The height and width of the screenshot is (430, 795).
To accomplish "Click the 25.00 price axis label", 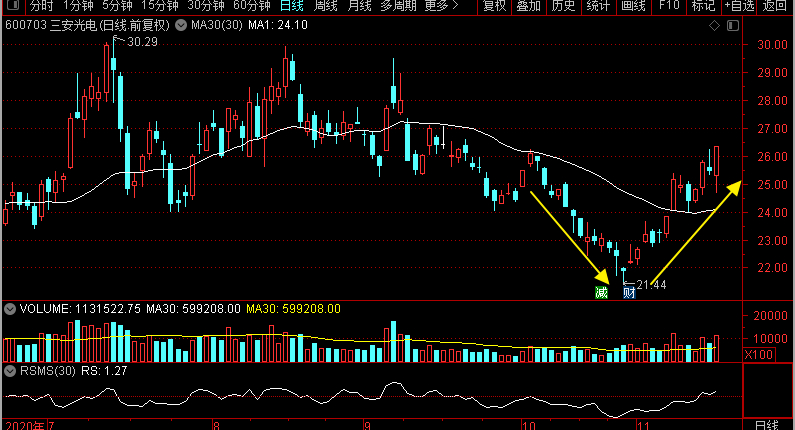I will point(772,185).
